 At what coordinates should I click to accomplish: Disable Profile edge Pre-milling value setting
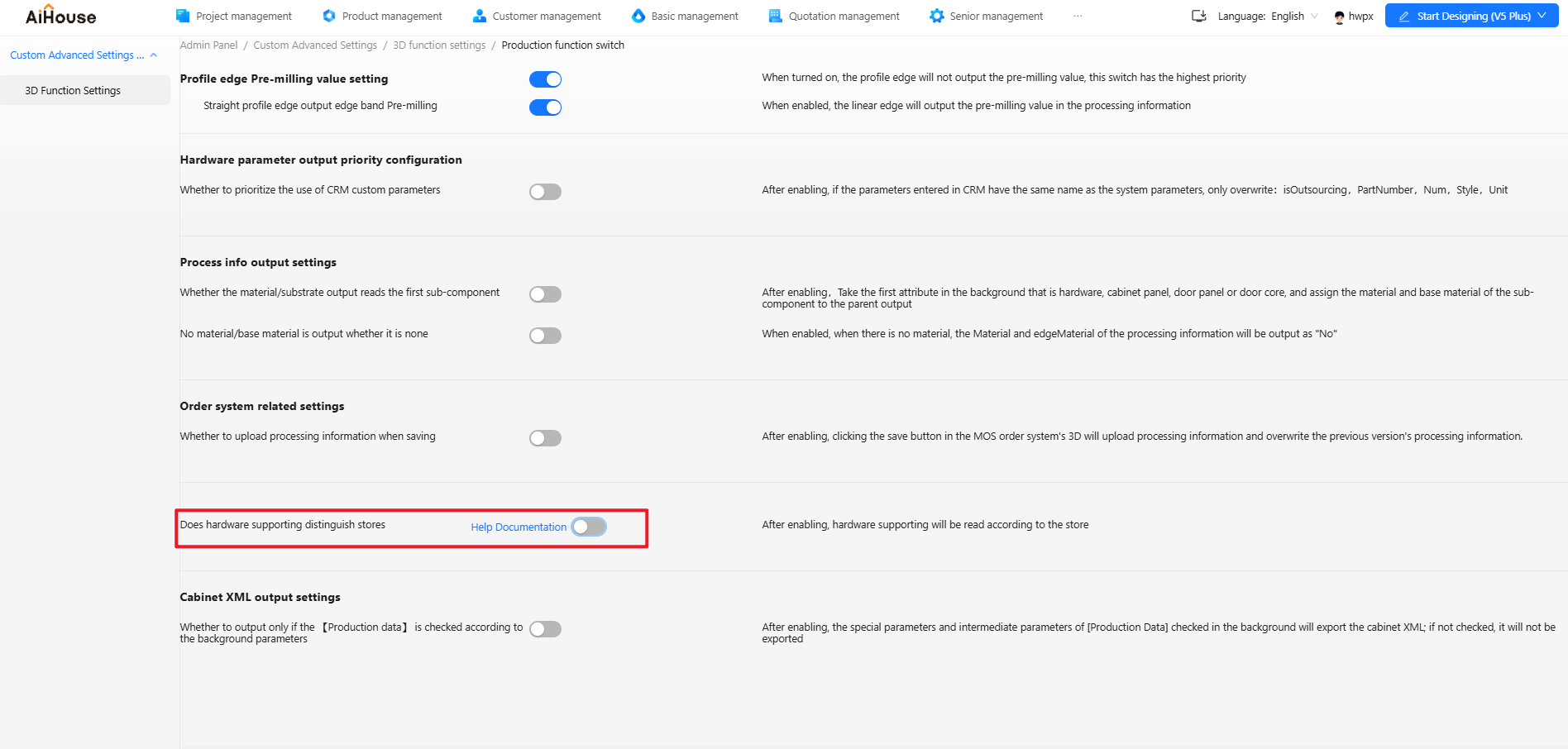[545, 79]
